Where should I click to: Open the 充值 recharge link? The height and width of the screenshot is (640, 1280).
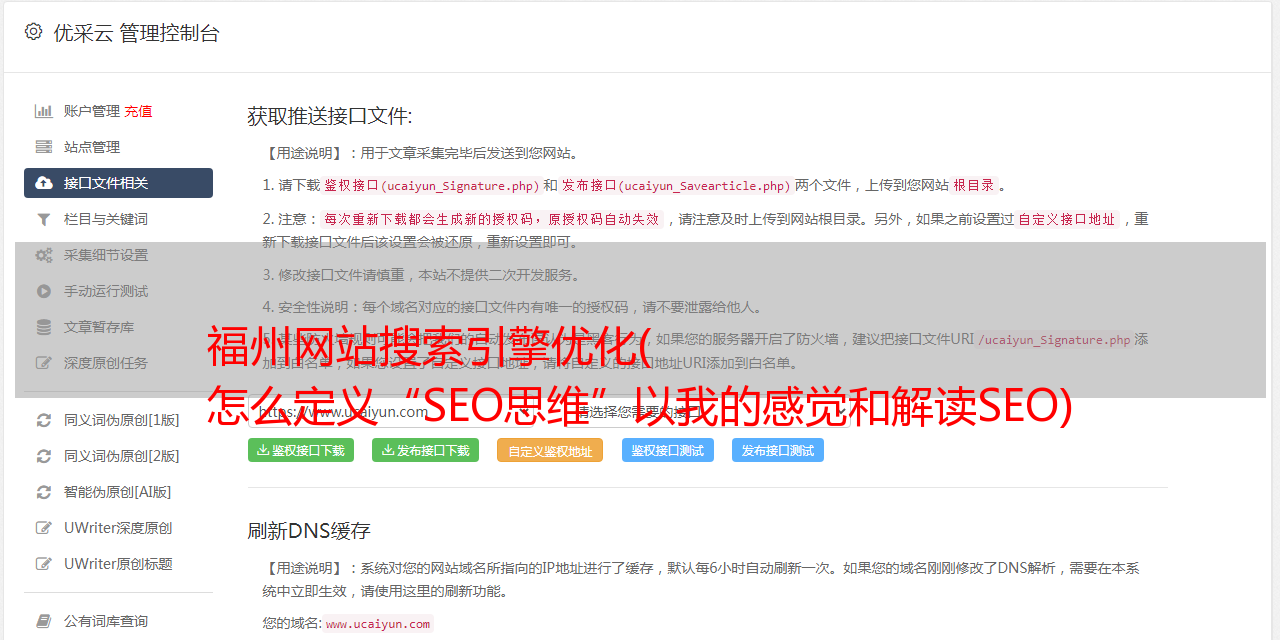138,111
